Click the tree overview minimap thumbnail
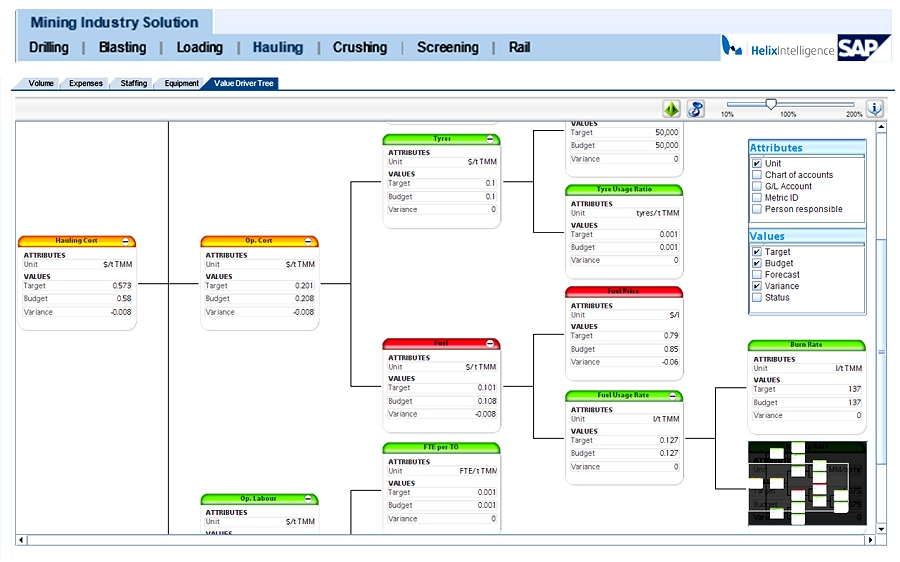The height and width of the screenshot is (562, 900). tap(807, 483)
